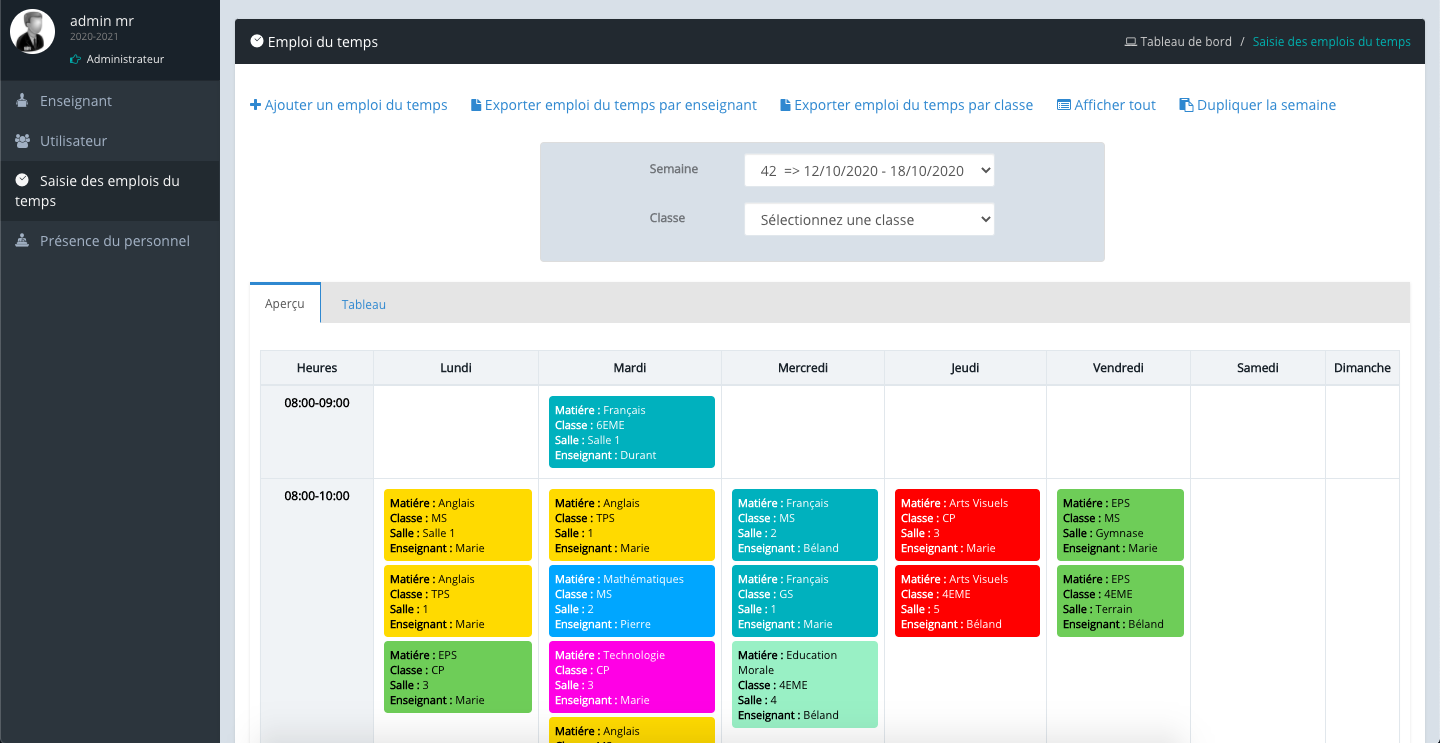Open the Classe selection dropdown
Screen dimensions: 1440x743
(x=869, y=219)
